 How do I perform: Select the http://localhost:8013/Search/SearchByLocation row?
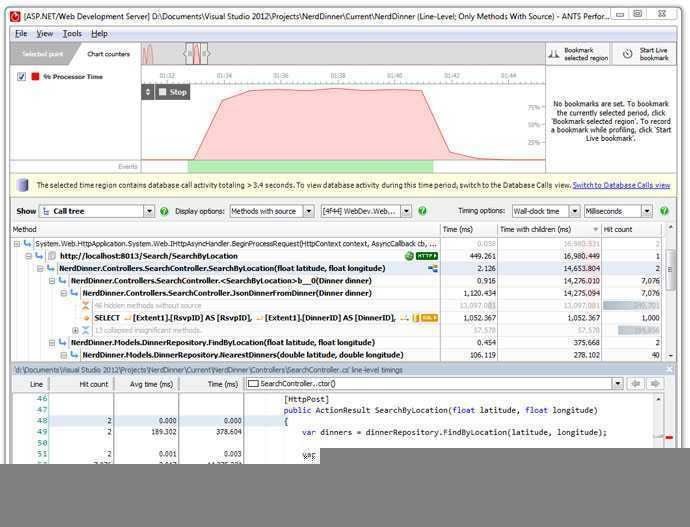336,256
